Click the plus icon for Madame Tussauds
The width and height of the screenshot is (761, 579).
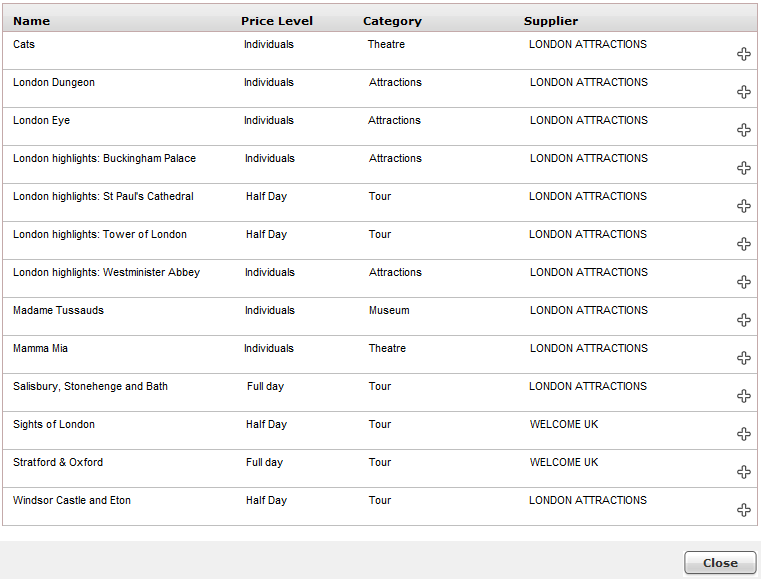click(744, 320)
